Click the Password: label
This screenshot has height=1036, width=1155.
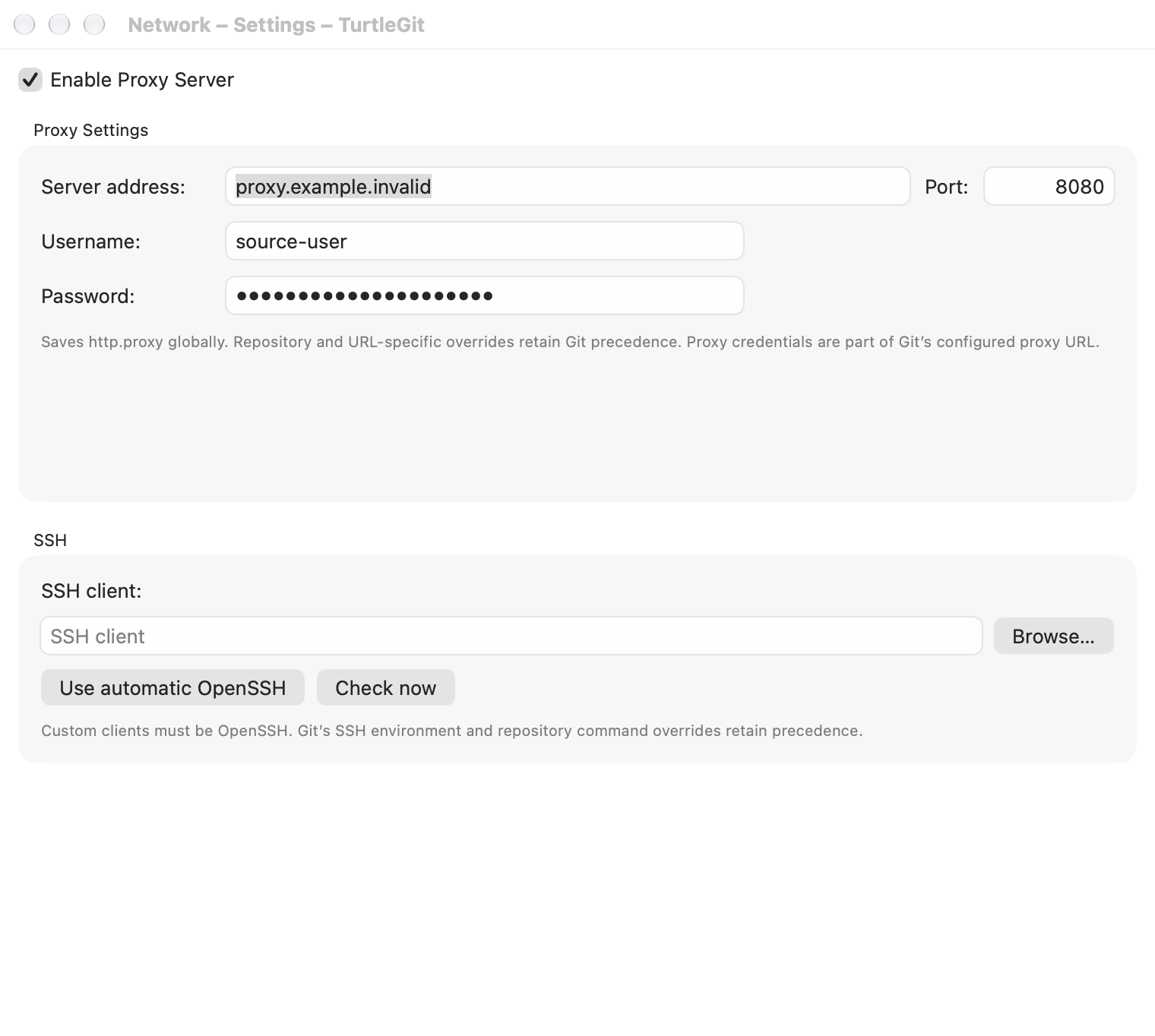pos(87,296)
